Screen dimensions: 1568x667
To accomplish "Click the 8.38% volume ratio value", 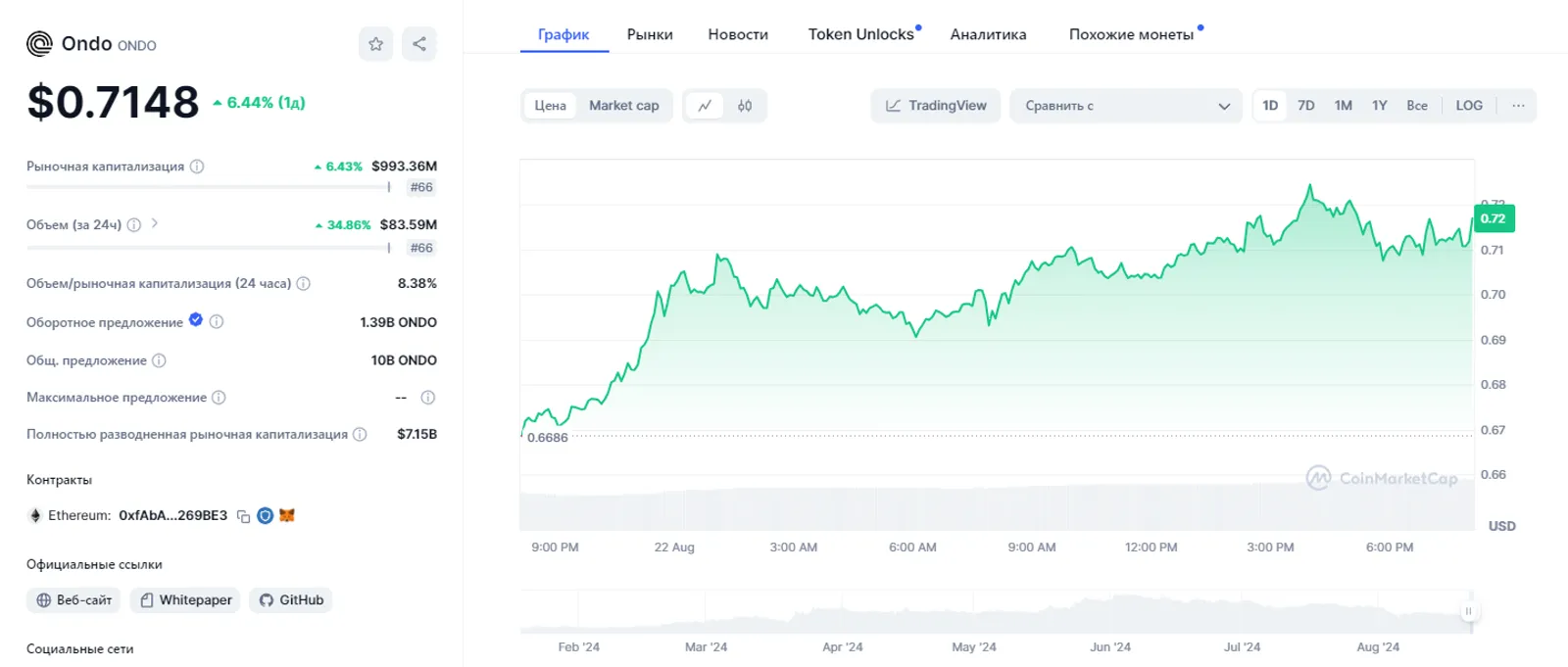I will click(x=417, y=283).
